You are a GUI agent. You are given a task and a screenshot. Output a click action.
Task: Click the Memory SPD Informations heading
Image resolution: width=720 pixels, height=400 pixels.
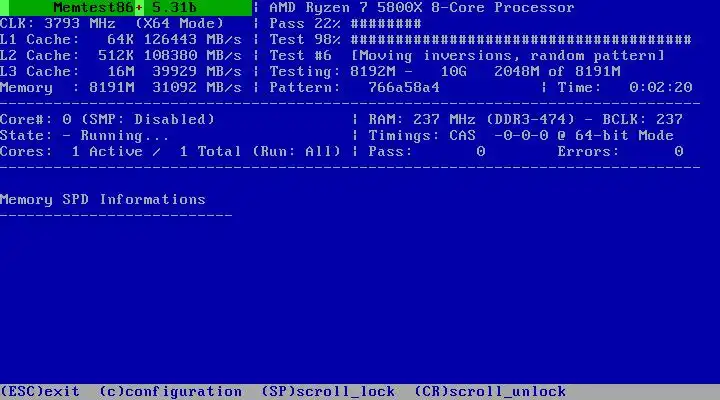click(x=103, y=199)
